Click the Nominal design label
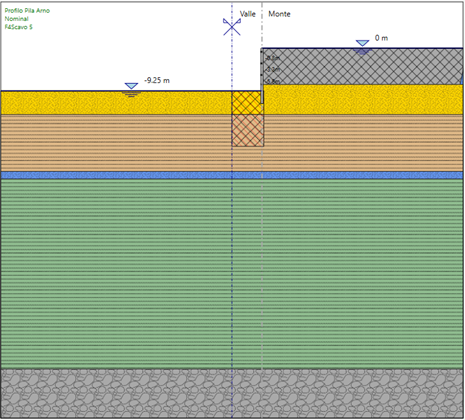The width and height of the screenshot is (465, 420). click(x=16, y=19)
